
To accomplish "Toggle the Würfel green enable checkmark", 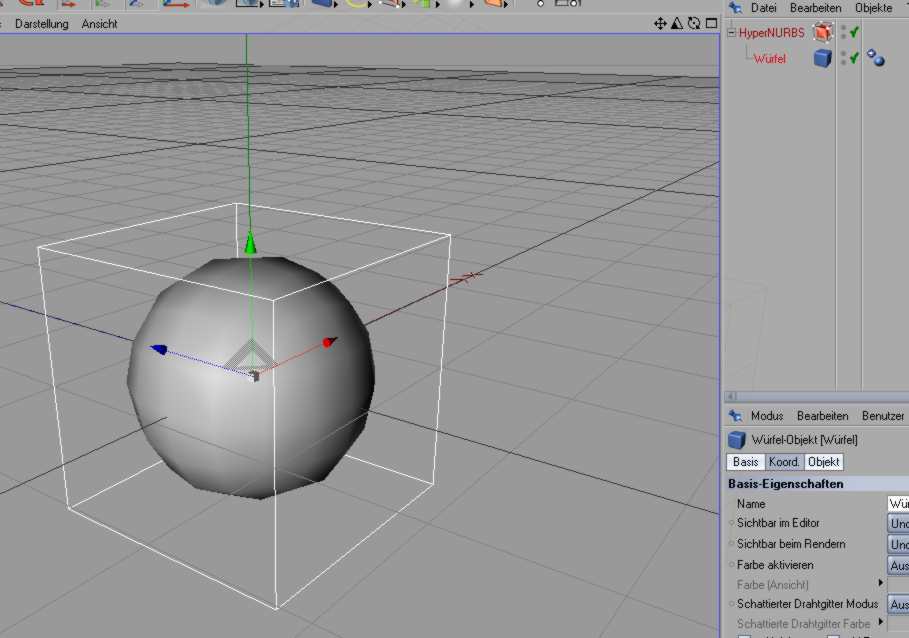I will click(x=855, y=58).
